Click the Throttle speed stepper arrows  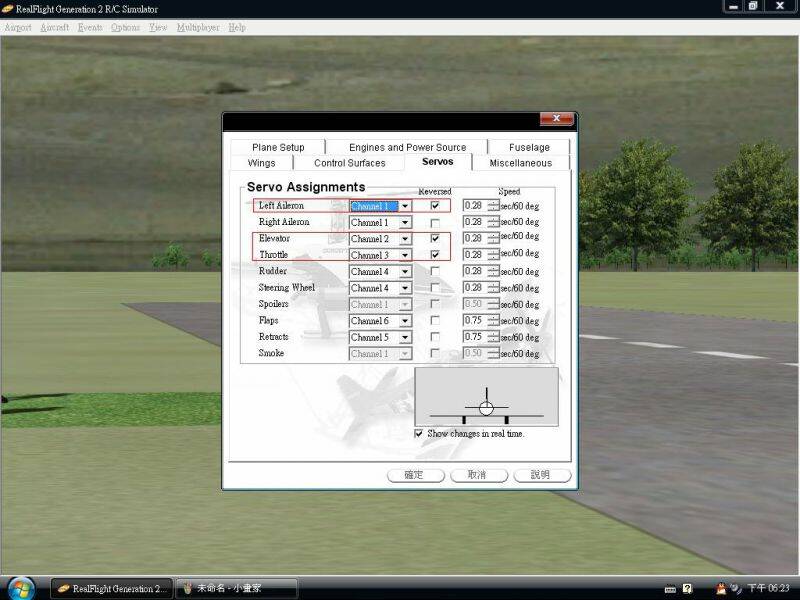click(493, 255)
